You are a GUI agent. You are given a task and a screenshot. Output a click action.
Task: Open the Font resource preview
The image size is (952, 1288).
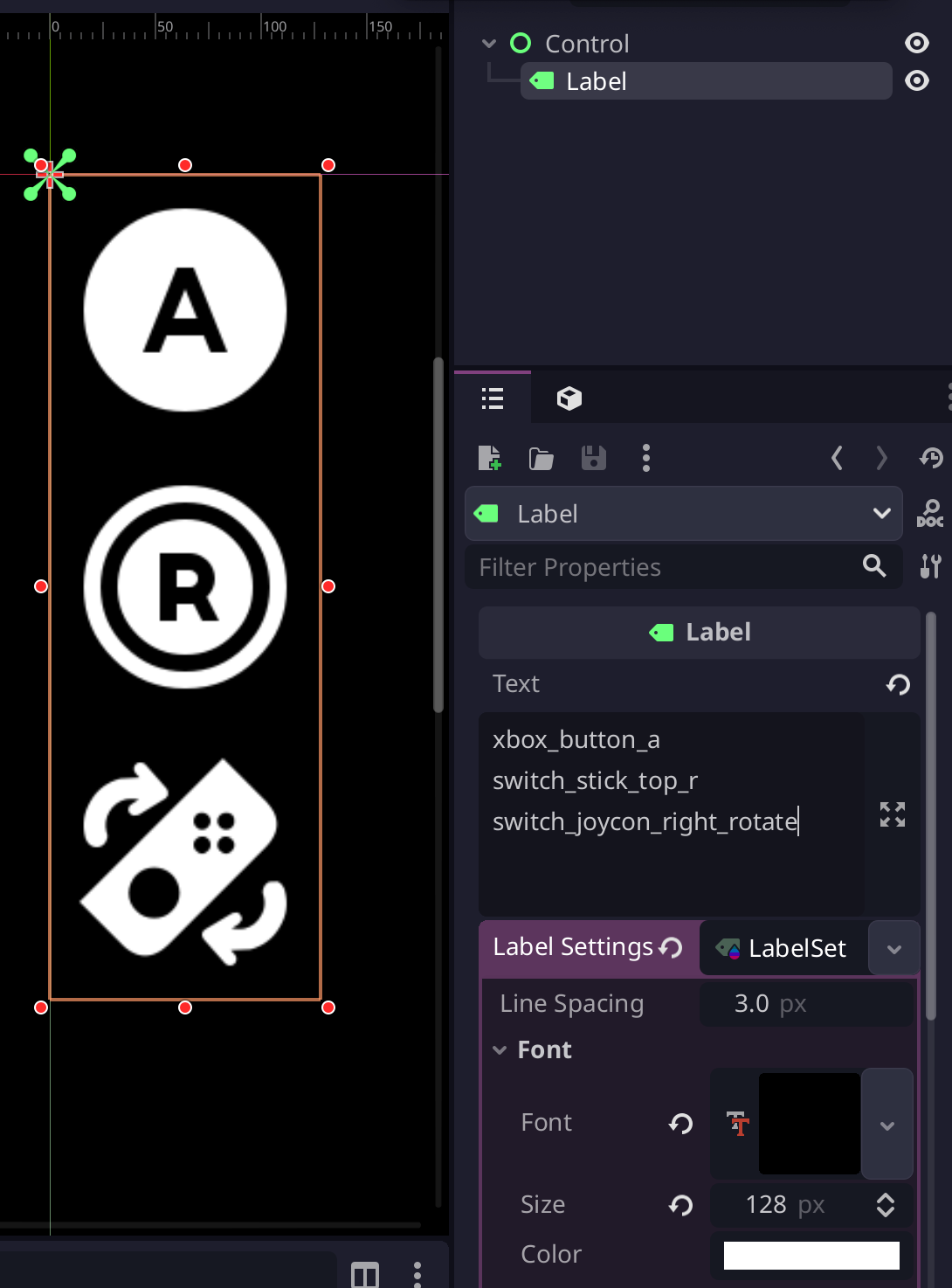point(810,1123)
